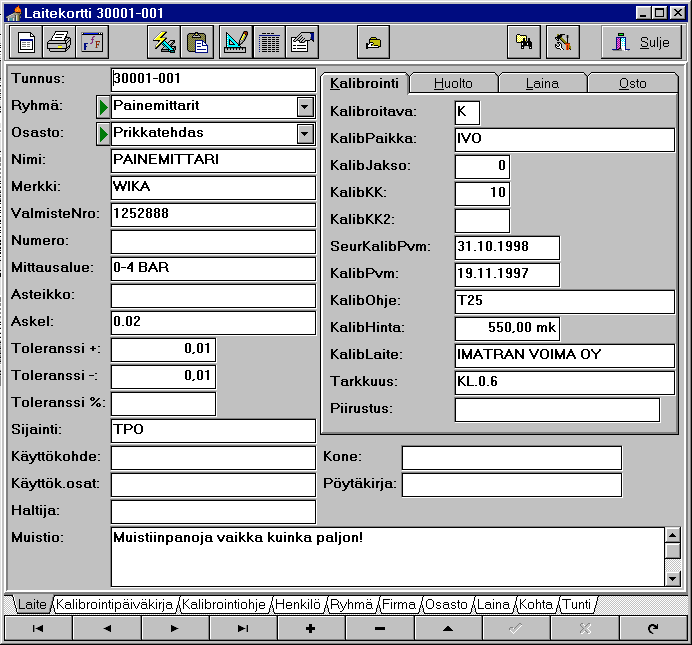Click the SeurKalibPvm field 31.10.1998
This screenshot has width=692, height=645.
coord(508,248)
